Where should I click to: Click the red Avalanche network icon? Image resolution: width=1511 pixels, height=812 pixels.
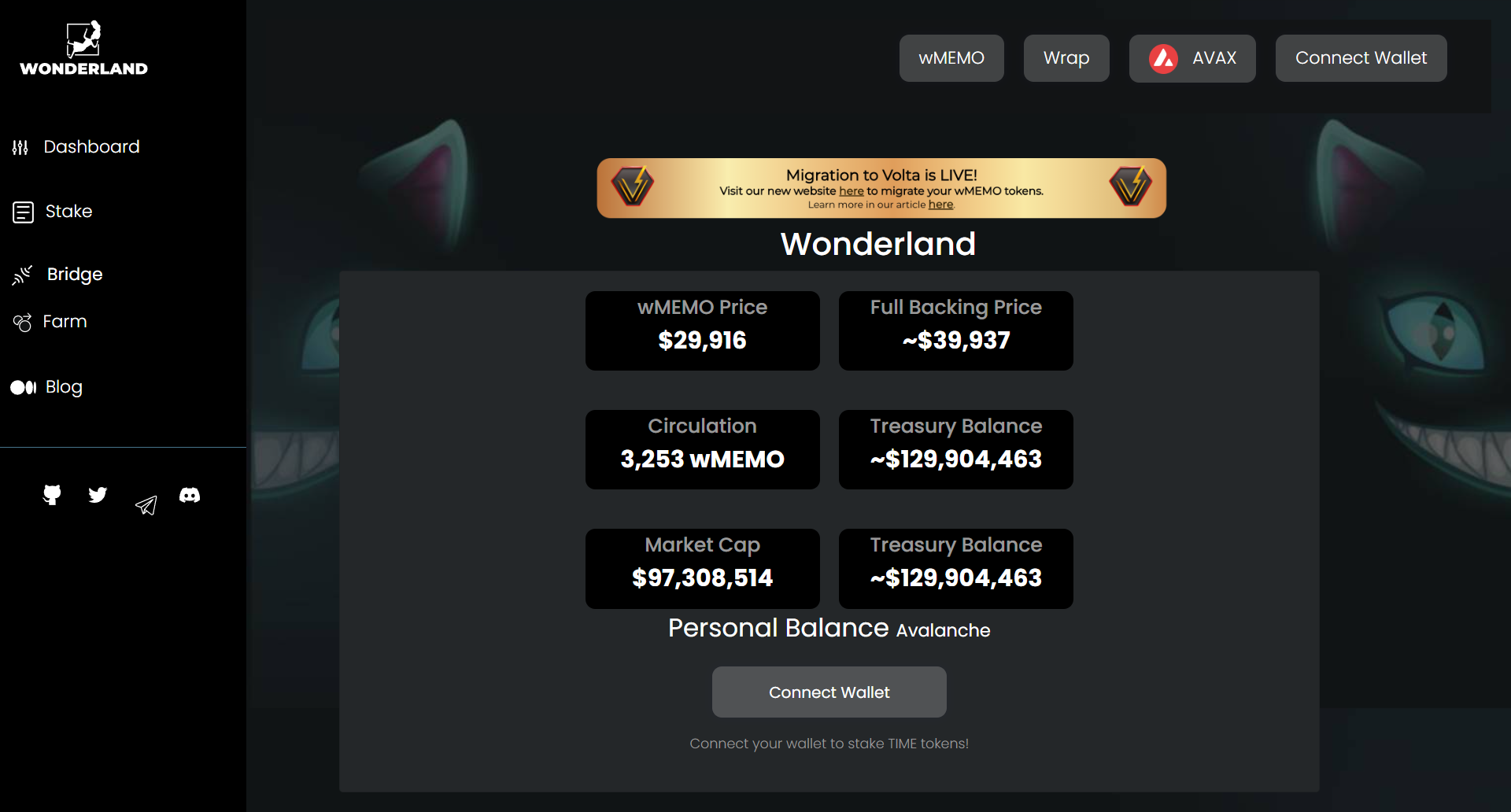click(1163, 58)
